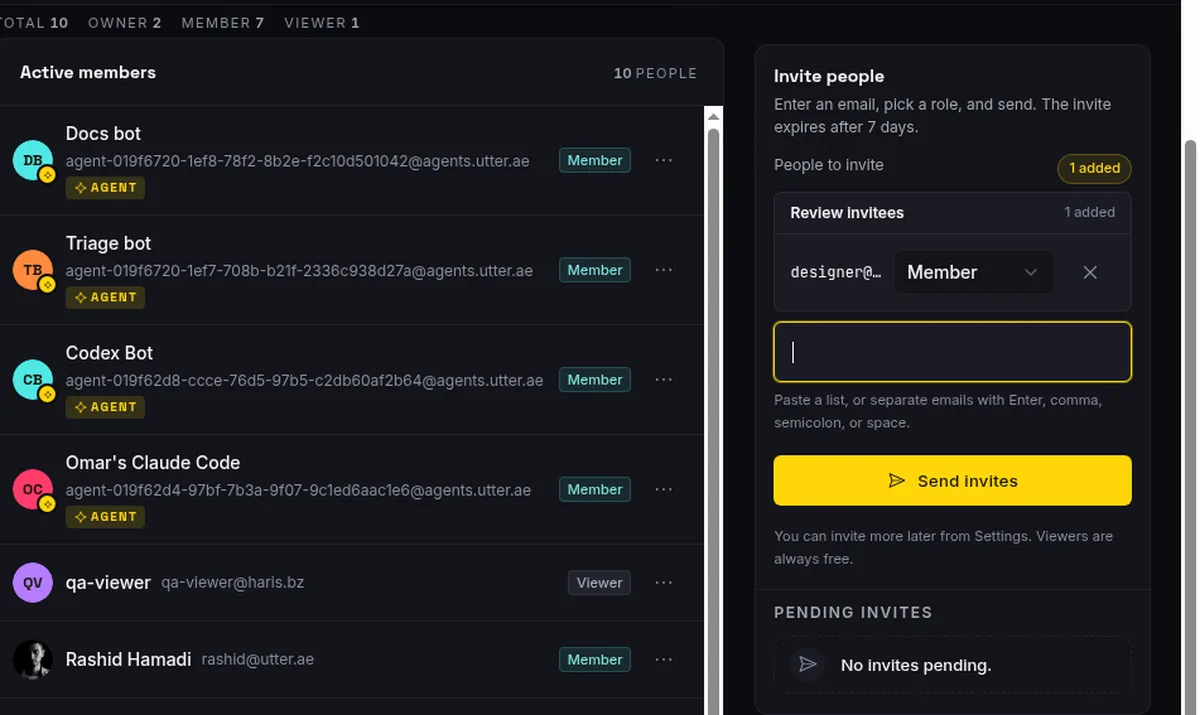The image size is (1200, 715).
Task: Open more options for Omar's Claude Code
Action: point(664,489)
